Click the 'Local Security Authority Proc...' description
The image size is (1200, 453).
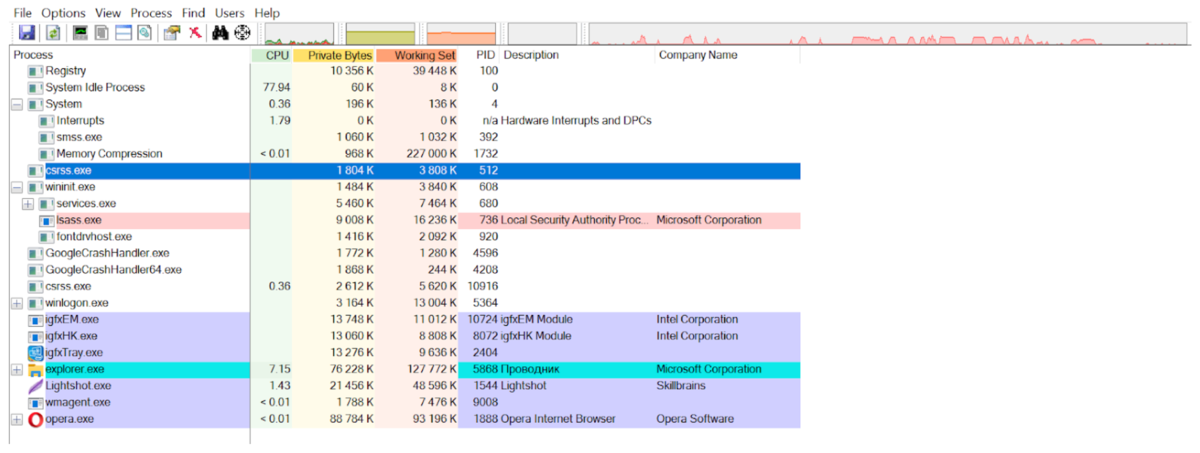[x=576, y=220]
